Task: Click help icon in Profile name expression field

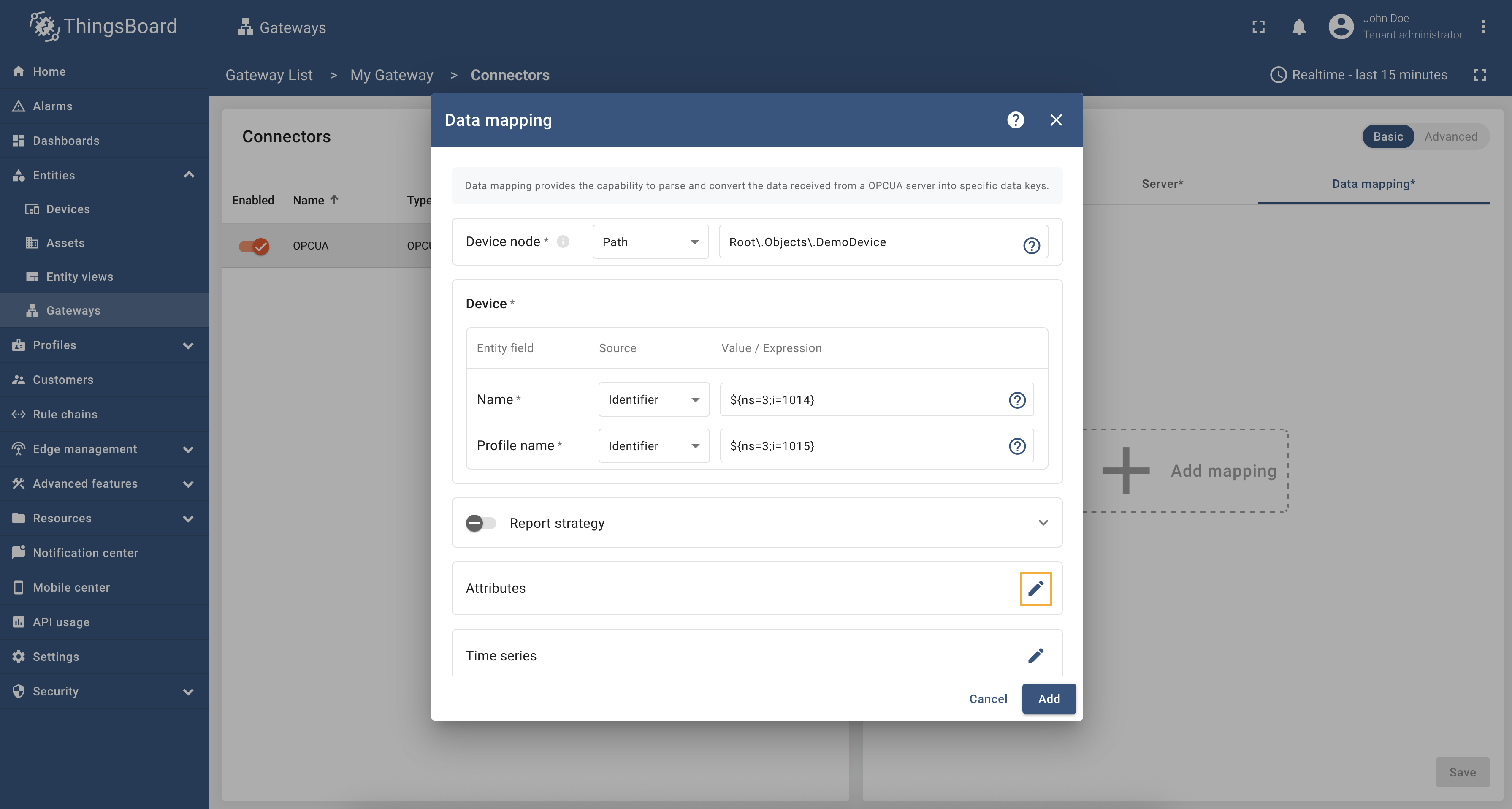Action: point(1016,446)
